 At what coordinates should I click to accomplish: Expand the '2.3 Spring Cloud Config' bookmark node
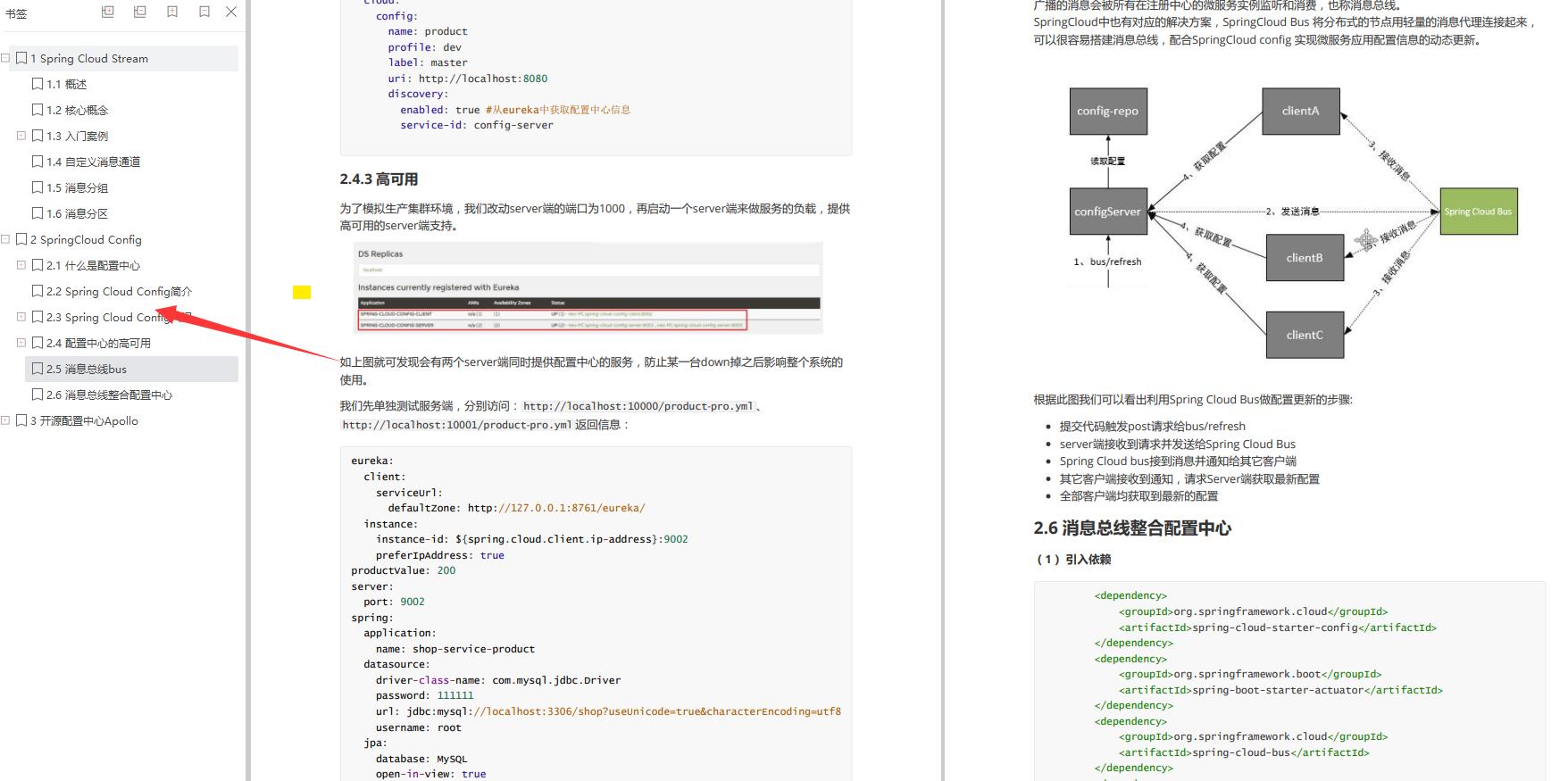pos(21,317)
